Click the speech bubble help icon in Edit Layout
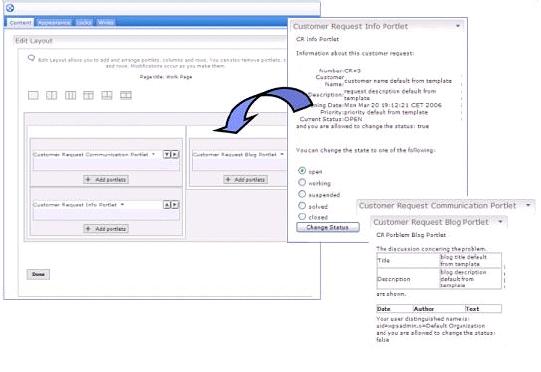Viewport: 541px width, 372px height. click(31, 58)
